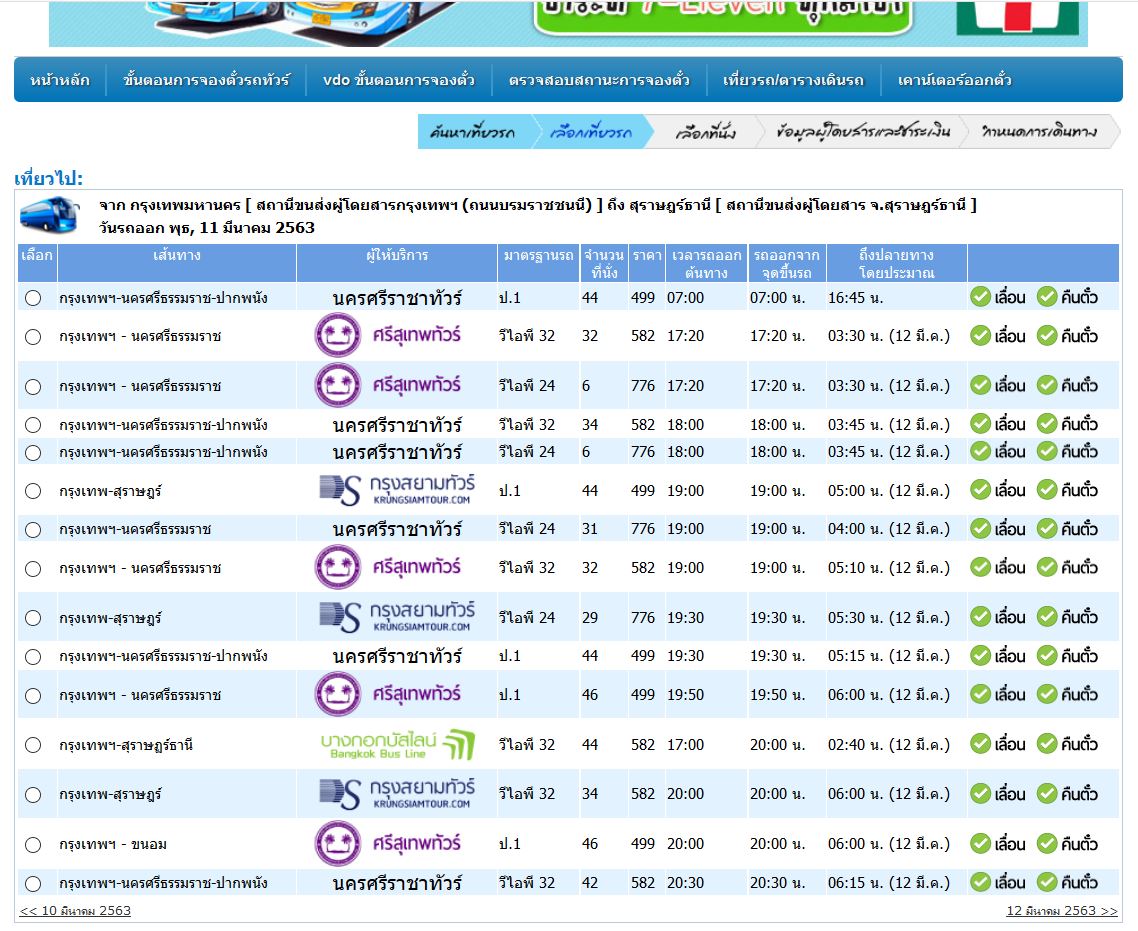
Task: Pick the 19:00 ศรีสุเทพทัวร์ วีไอพี 32 radio
Action: coord(33,569)
